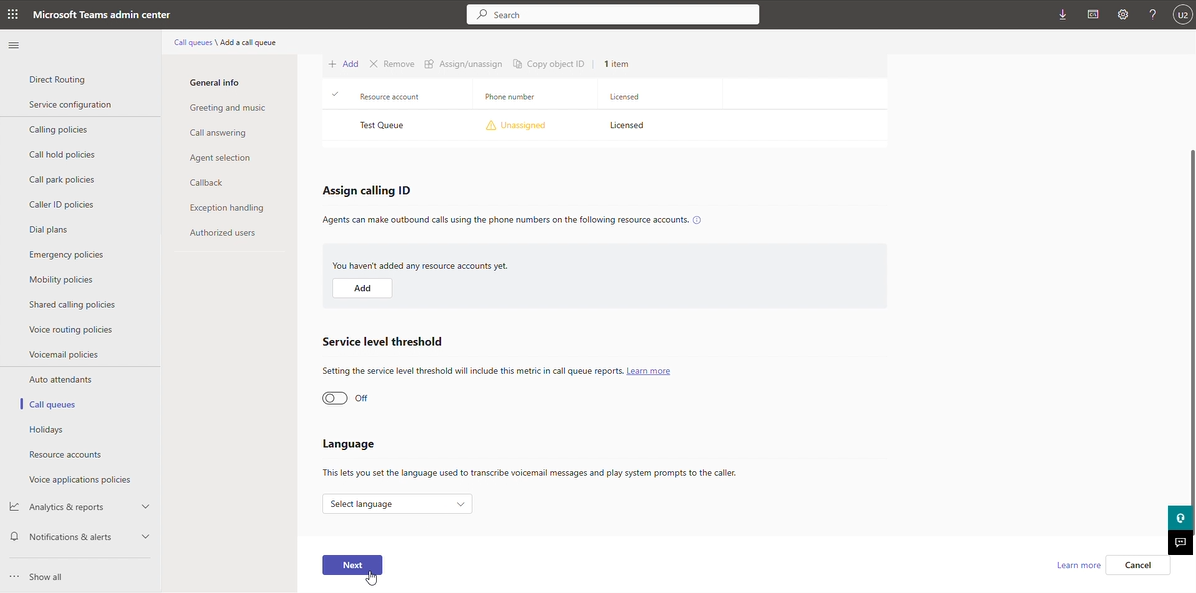Select the Test Queue resource account row

[x=605, y=125]
